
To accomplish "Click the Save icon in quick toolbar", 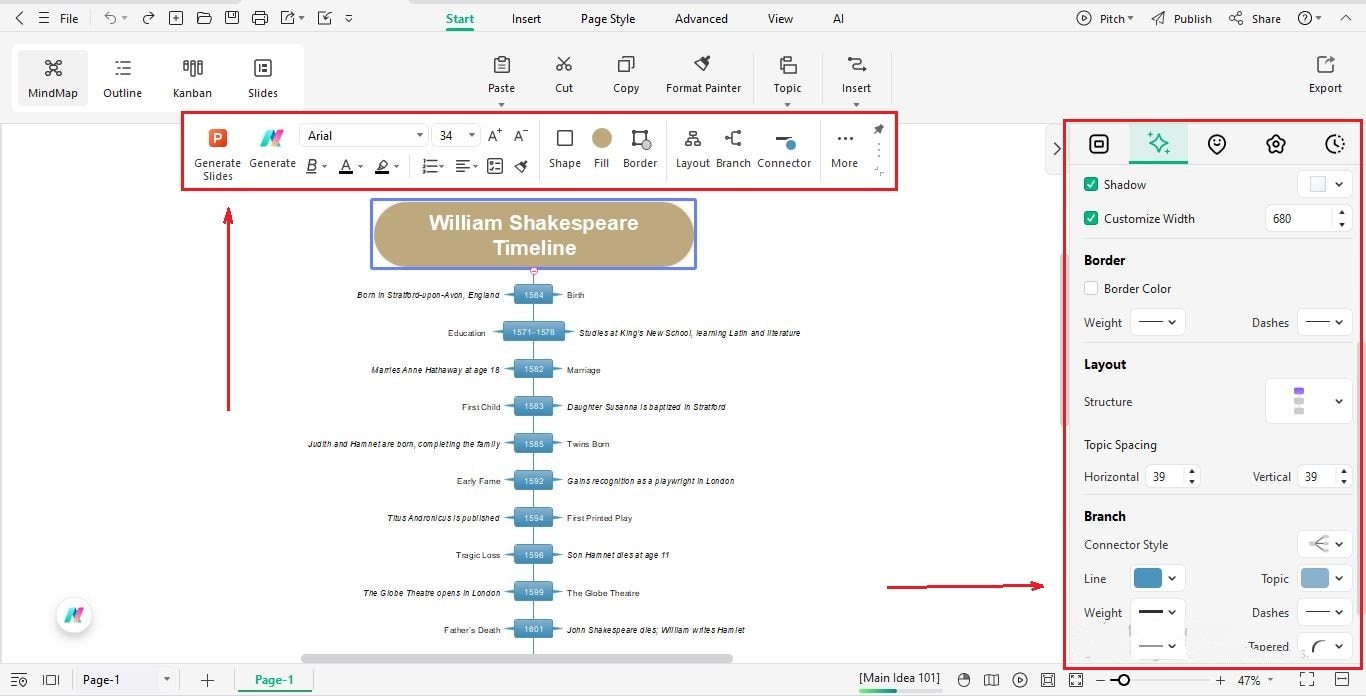I will point(232,18).
